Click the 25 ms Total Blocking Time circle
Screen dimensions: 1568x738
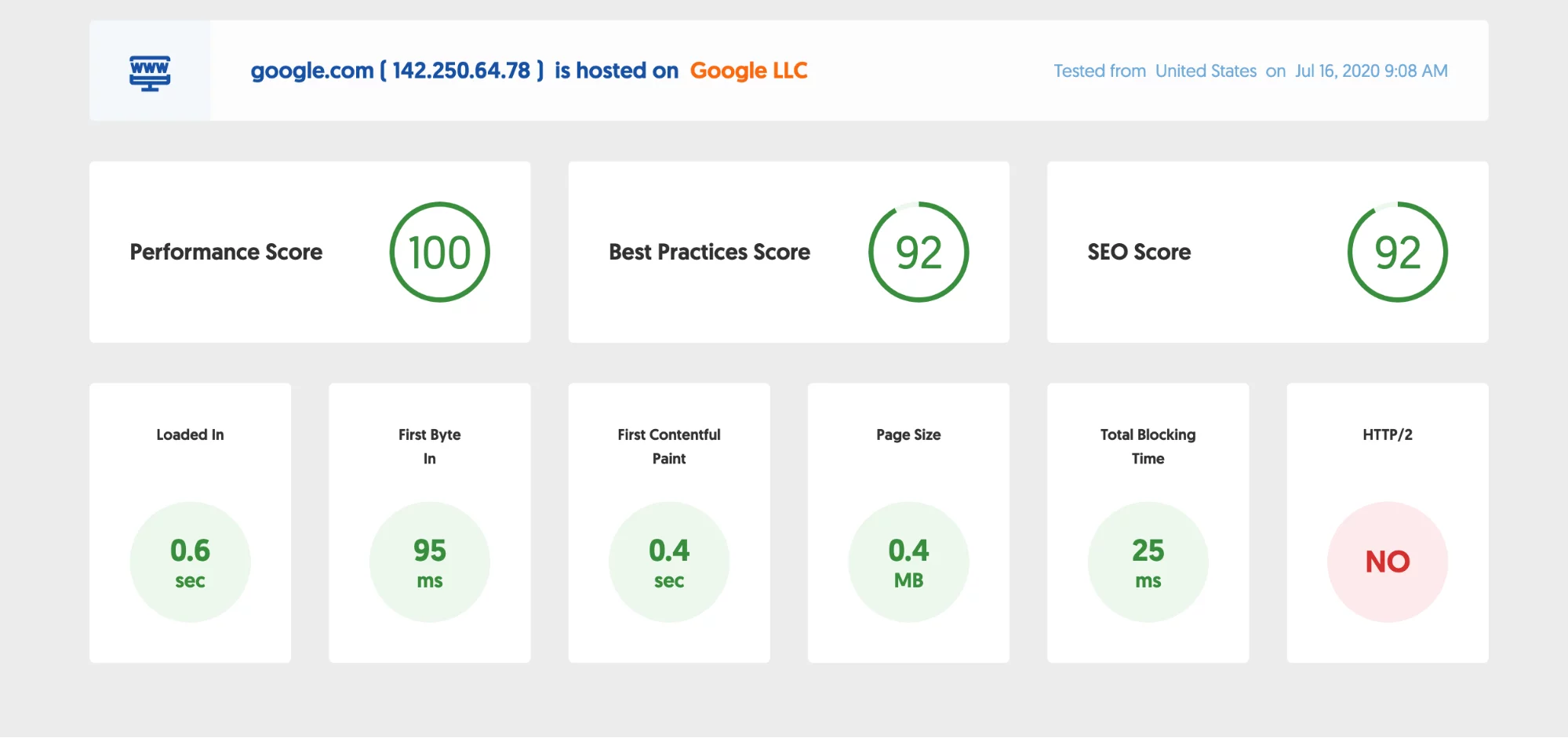1148,562
